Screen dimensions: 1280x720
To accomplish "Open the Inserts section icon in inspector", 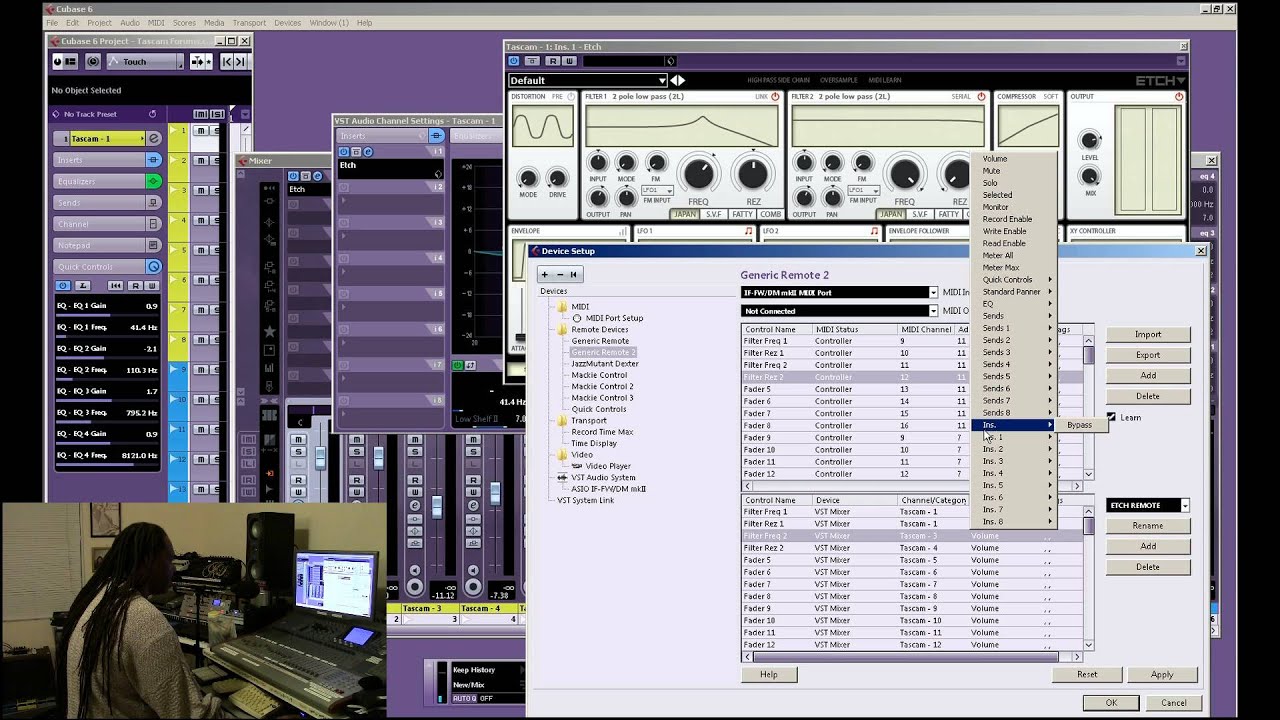I will 154,160.
